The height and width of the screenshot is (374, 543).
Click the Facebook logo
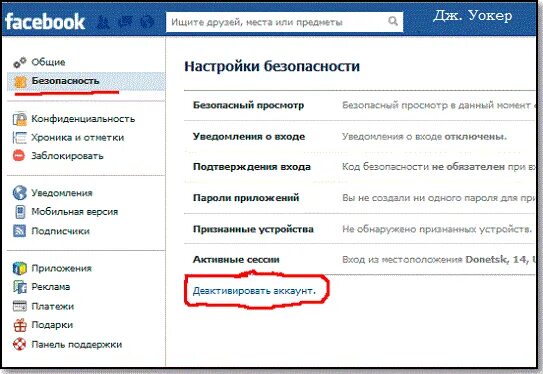coord(45,22)
